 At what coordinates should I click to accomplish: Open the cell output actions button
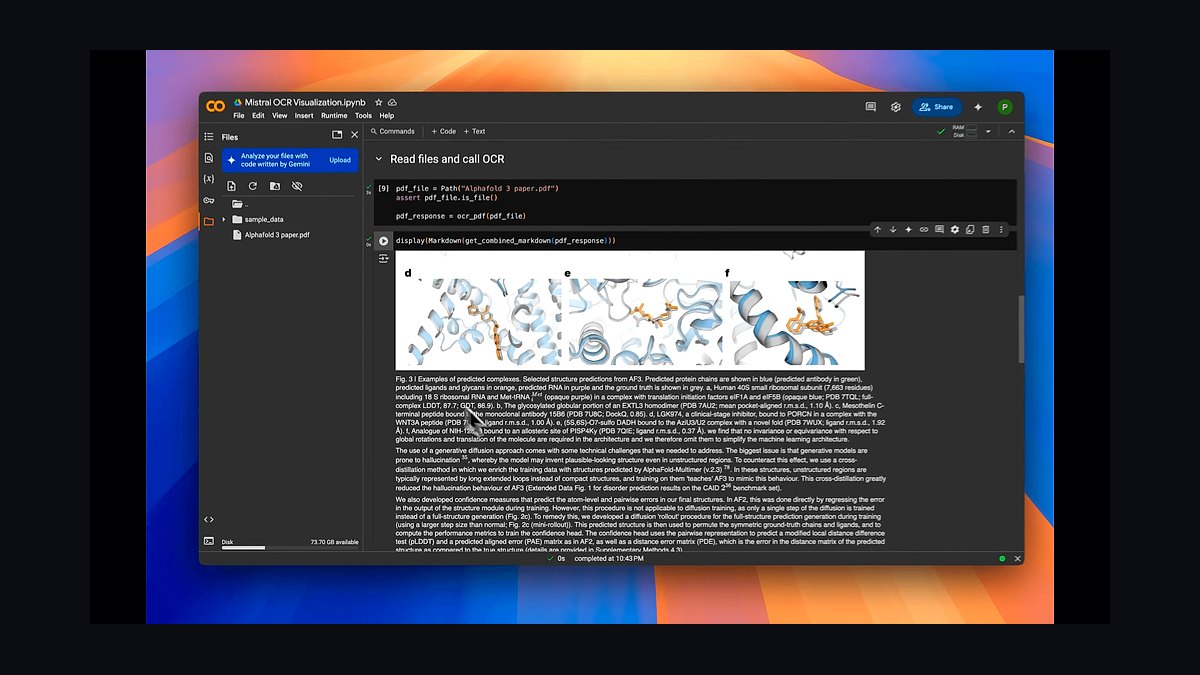[383, 259]
